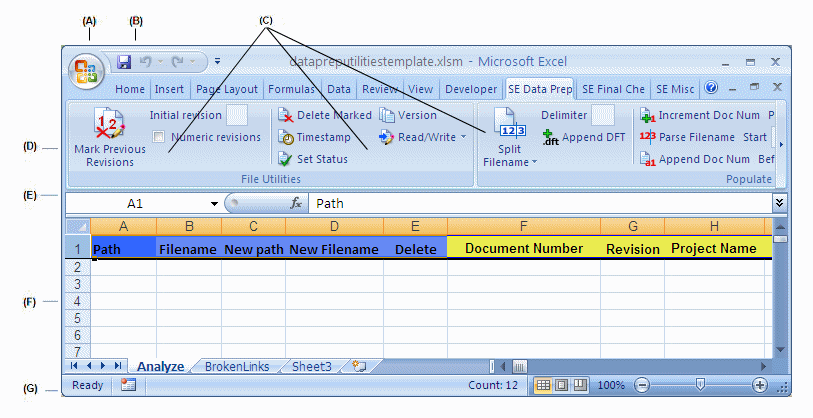813x418 pixels.
Task: Click the Version command
Action: 408,115
